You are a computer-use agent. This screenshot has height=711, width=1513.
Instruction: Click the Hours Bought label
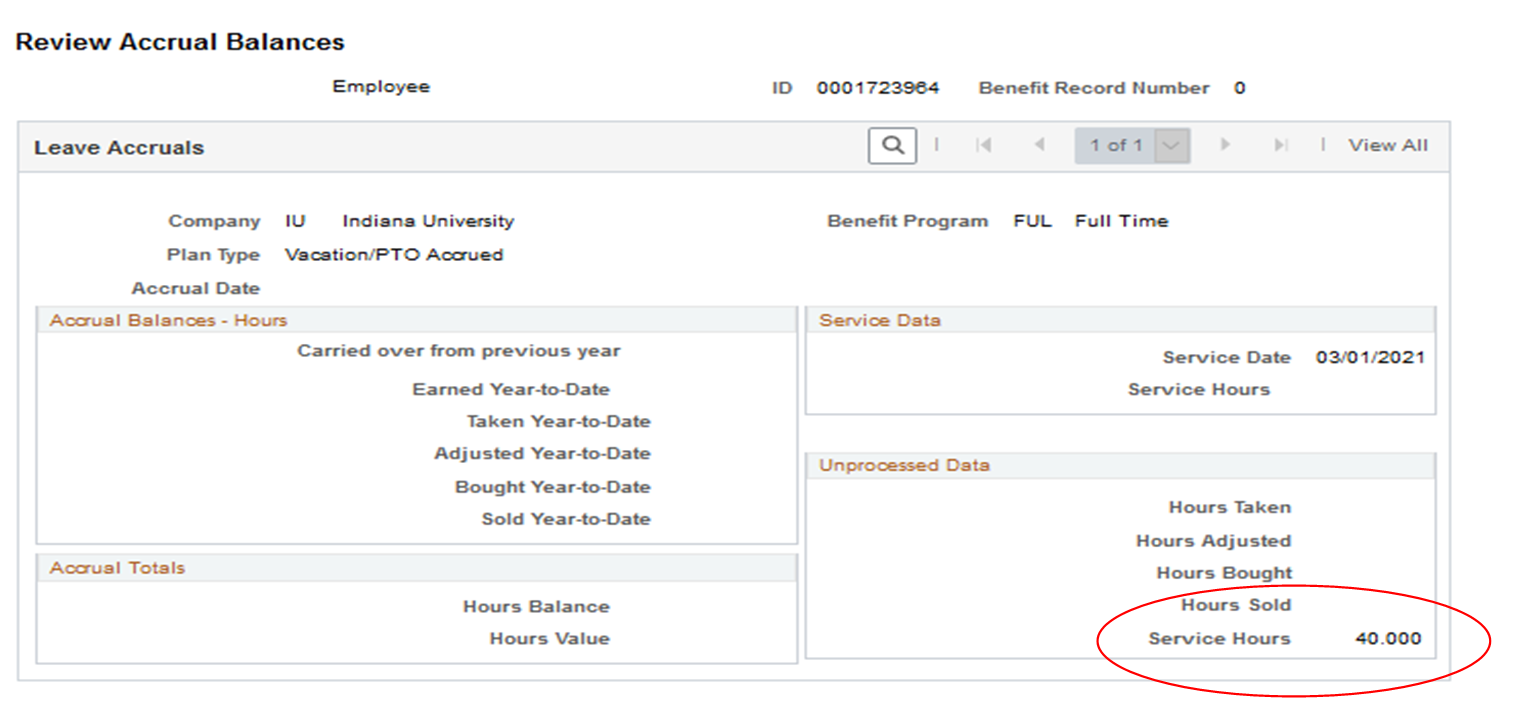point(1225,574)
